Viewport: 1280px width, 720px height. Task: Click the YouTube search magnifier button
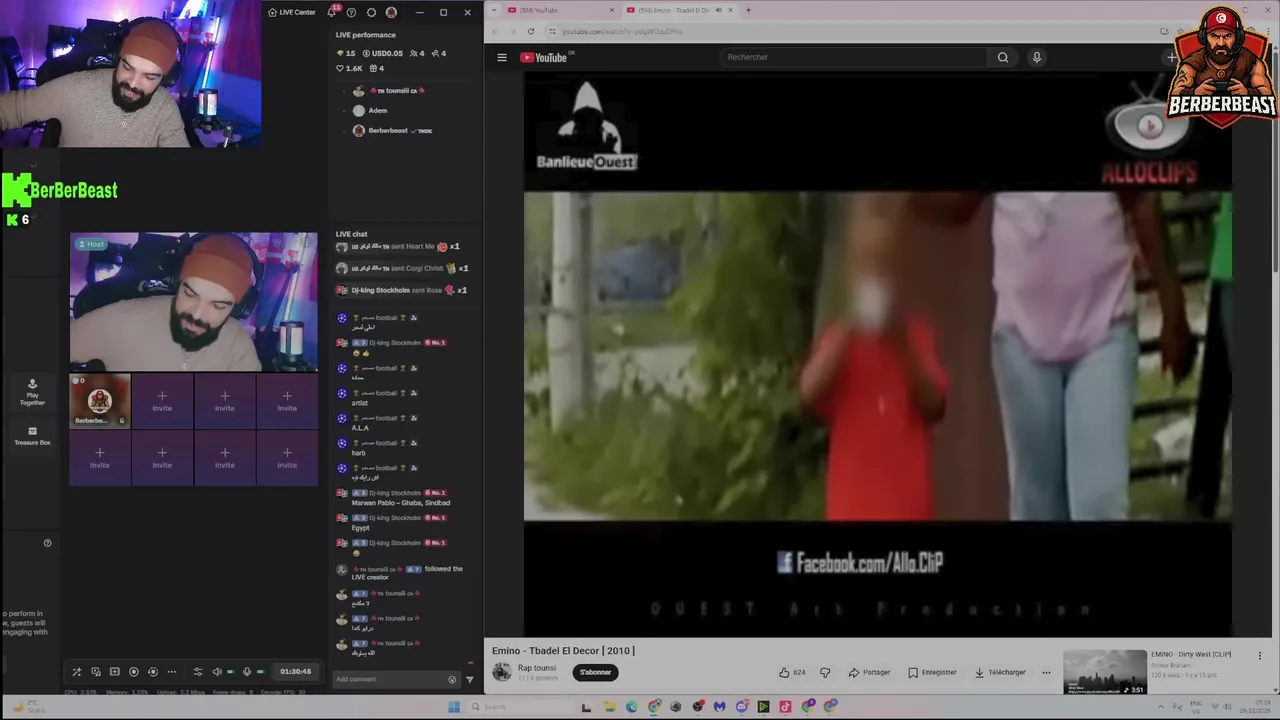click(1003, 57)
